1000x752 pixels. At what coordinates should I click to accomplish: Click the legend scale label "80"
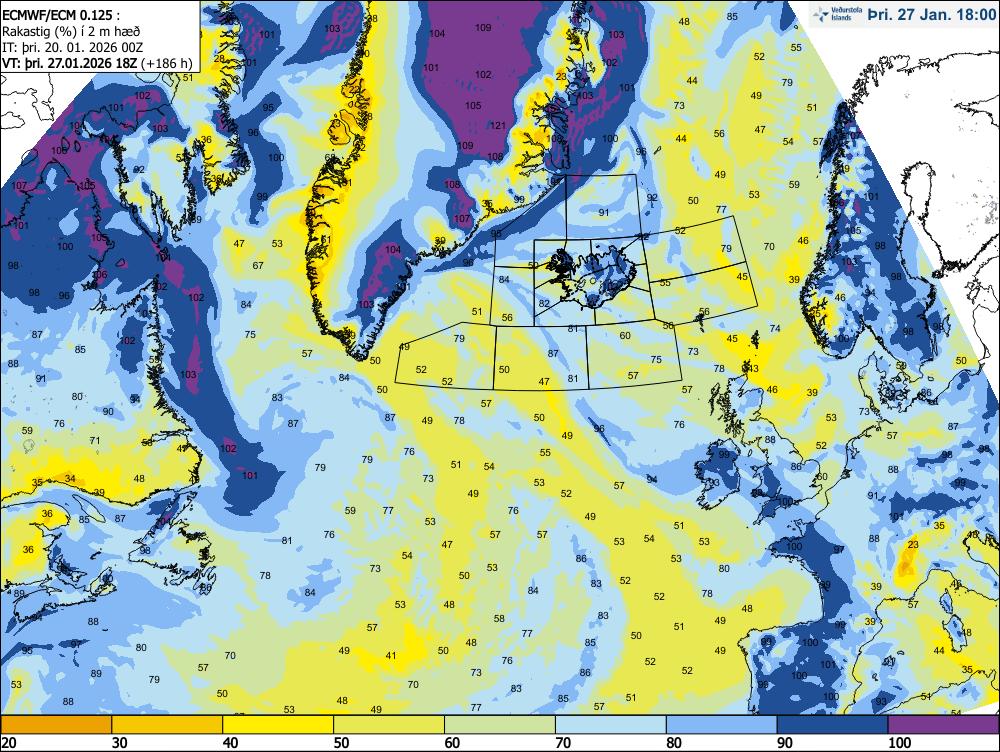click(674, 742)
